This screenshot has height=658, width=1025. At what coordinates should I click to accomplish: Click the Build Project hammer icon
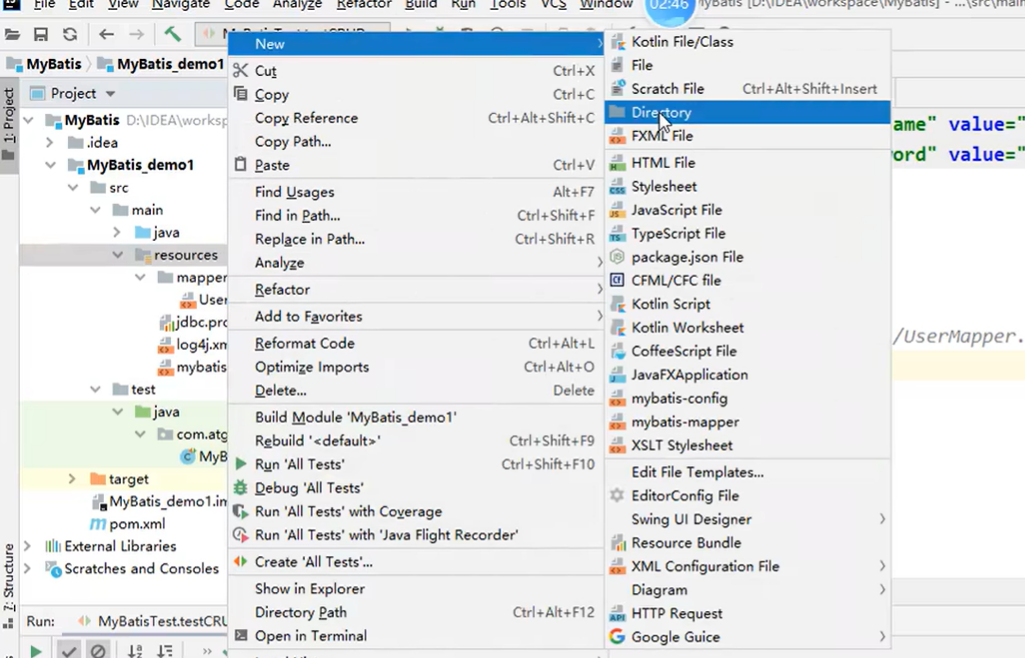click(x=173, y=33)
